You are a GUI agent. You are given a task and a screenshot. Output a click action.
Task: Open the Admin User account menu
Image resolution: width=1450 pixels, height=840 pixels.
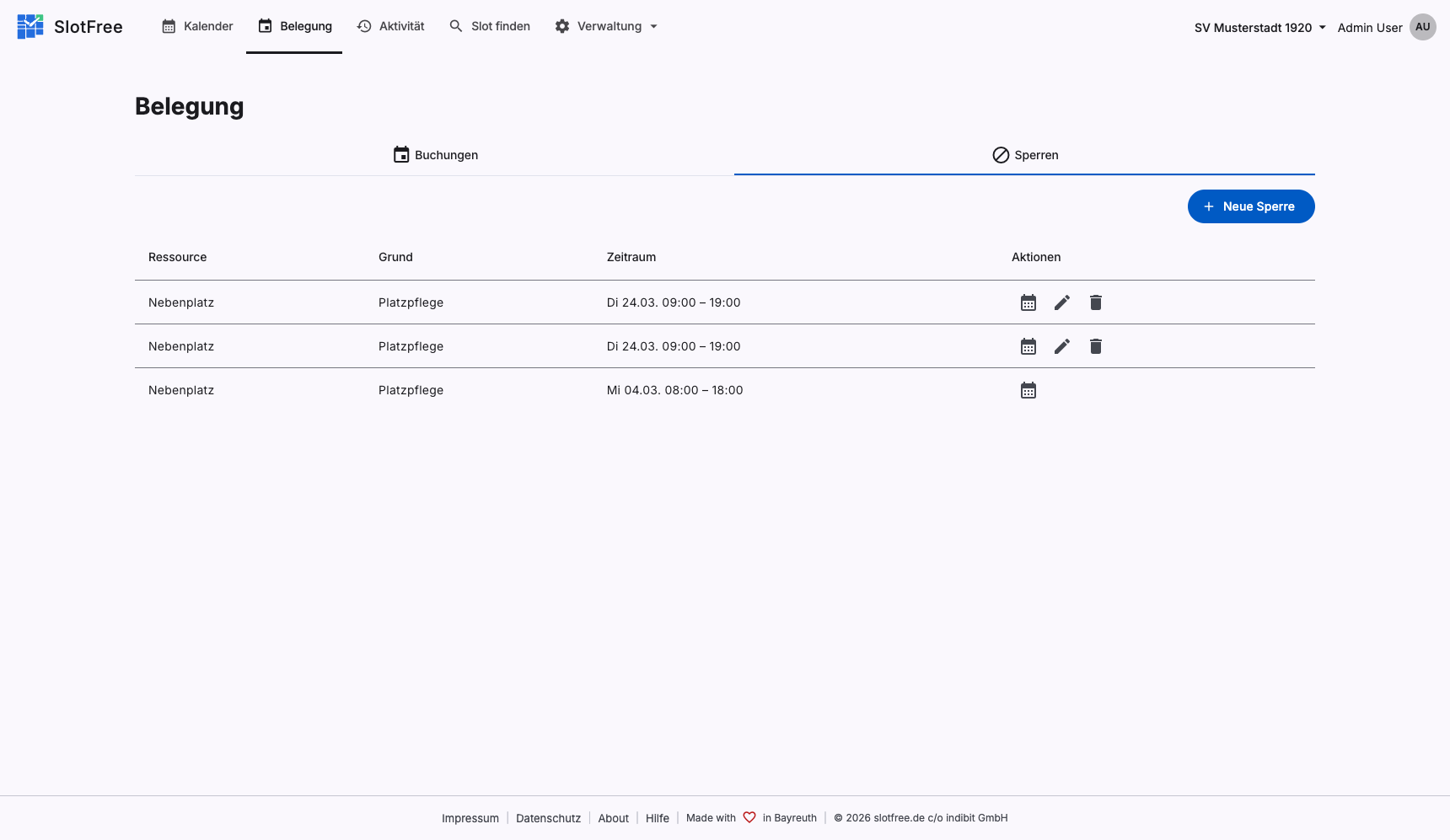point(1369,28)
